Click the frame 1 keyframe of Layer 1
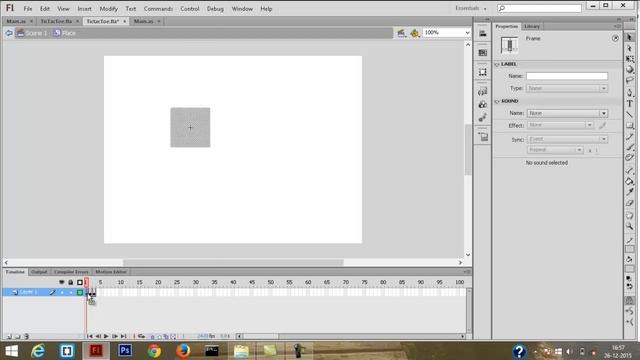Screen dimensions: 640x360 point(87,292)
